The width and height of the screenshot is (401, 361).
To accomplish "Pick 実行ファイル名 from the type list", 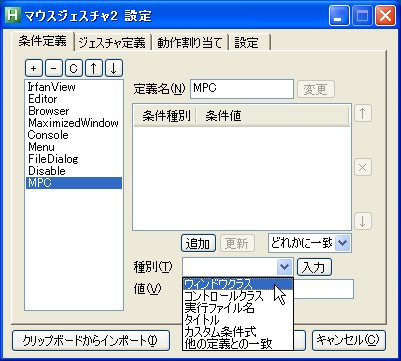I will point(238,308).
